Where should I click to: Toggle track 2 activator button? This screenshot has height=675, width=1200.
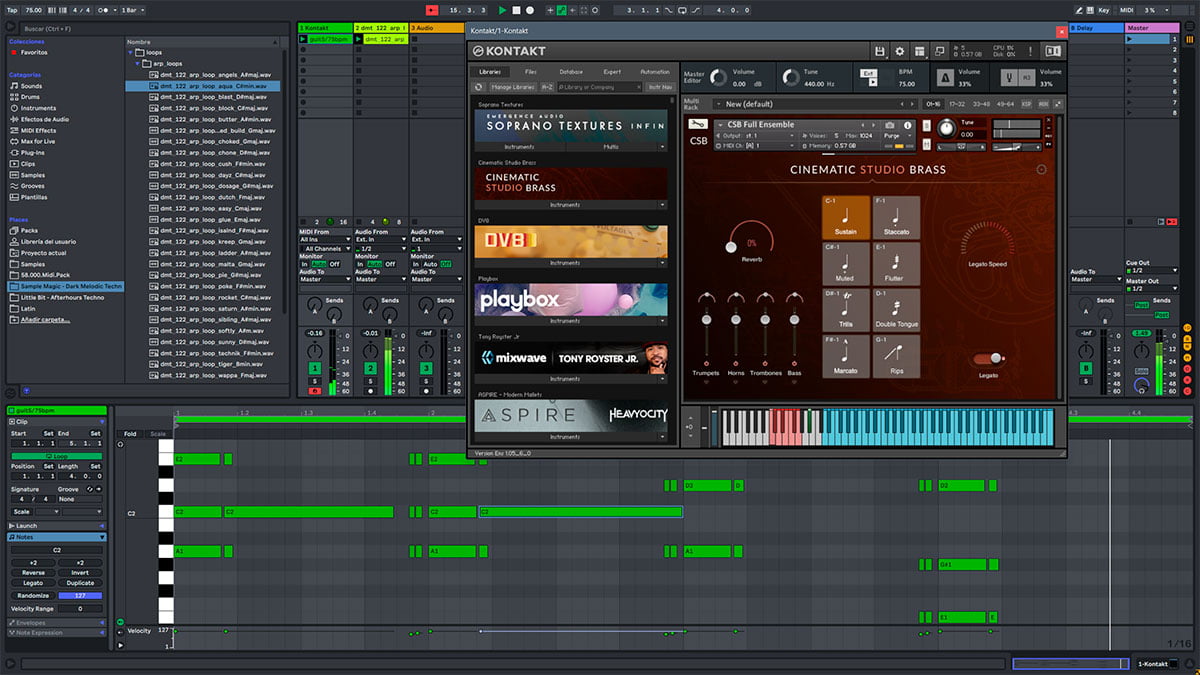point(370,368)
